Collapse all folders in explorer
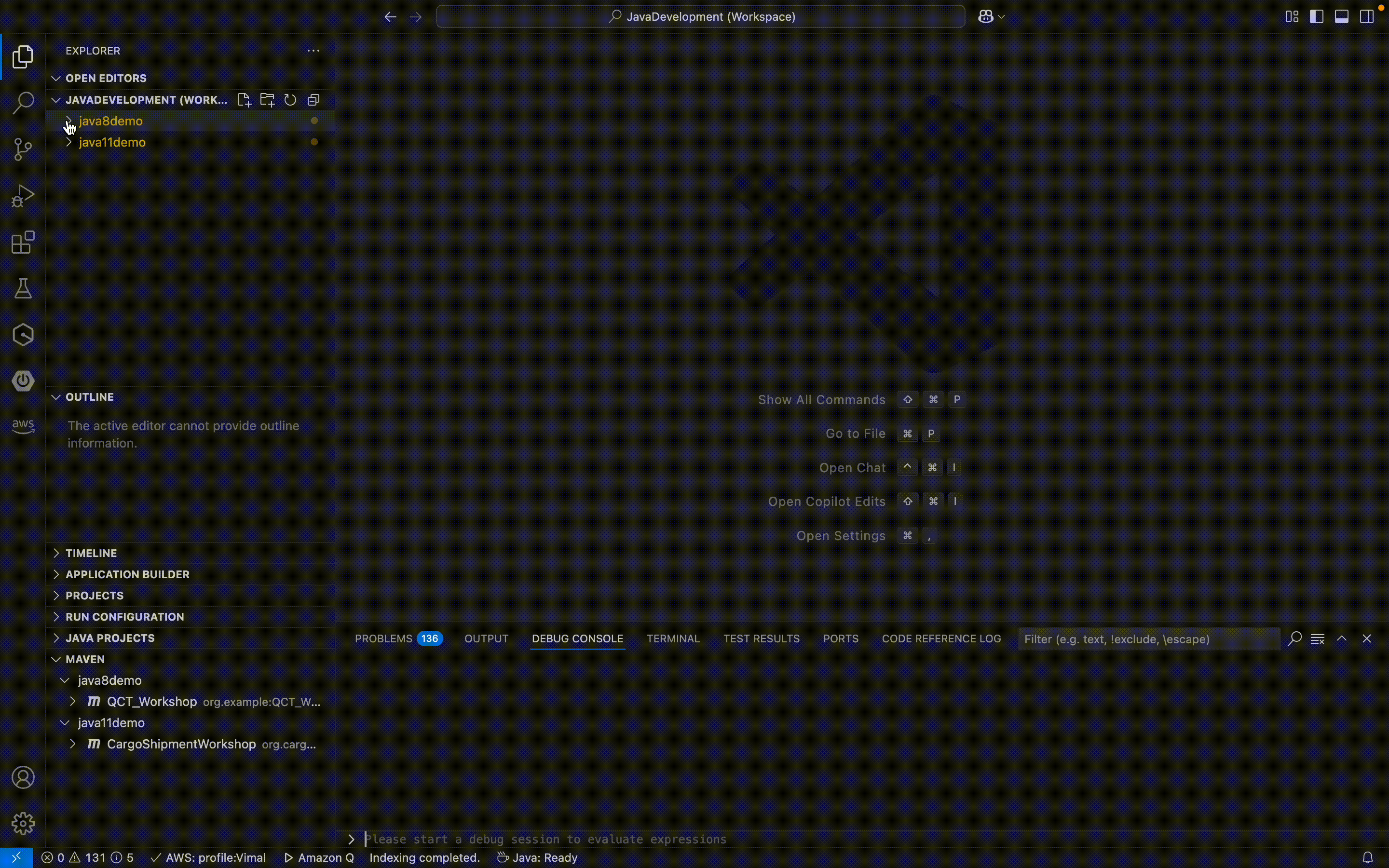The image size is (1389, 868). pyautogui.click(x=313, y=100)
